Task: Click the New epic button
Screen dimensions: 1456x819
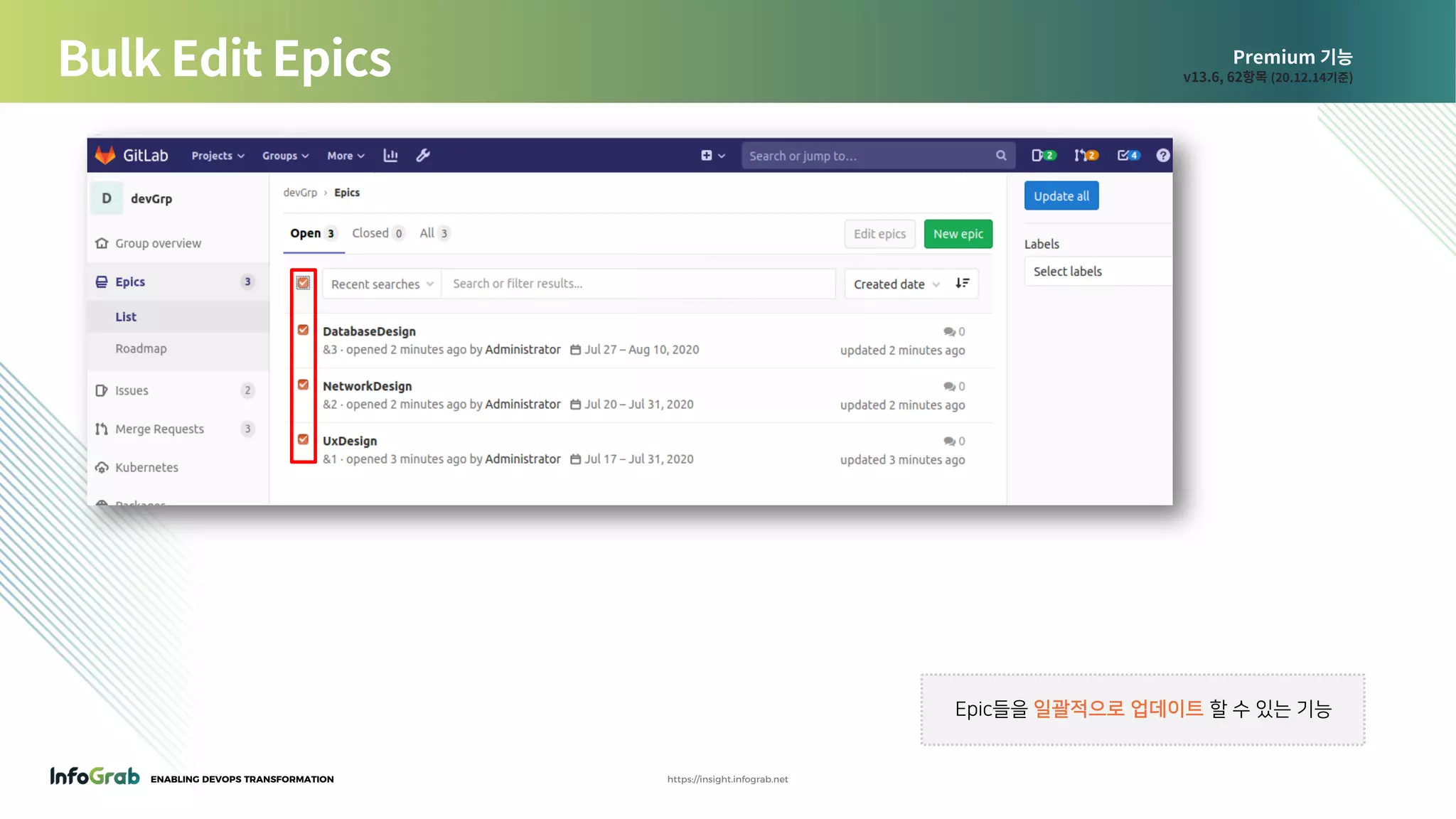Action: coord(958,234)
